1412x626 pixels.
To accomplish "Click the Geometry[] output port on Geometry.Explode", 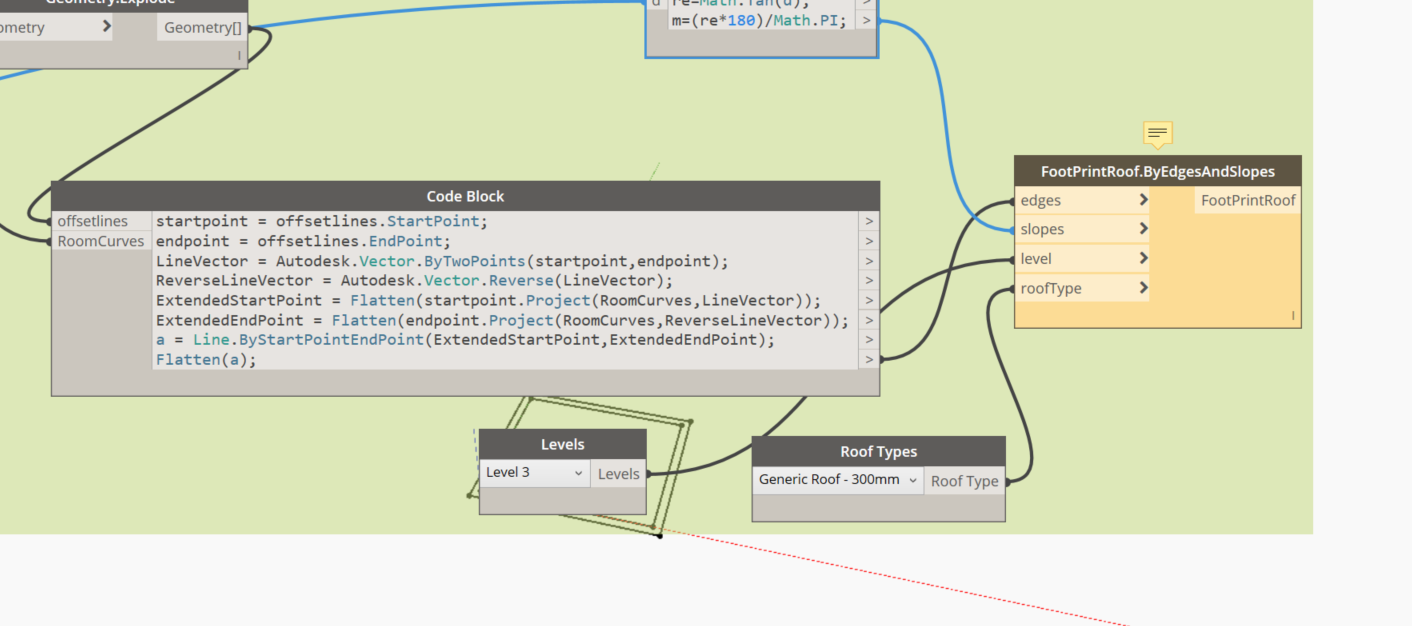I will [201, 27].
